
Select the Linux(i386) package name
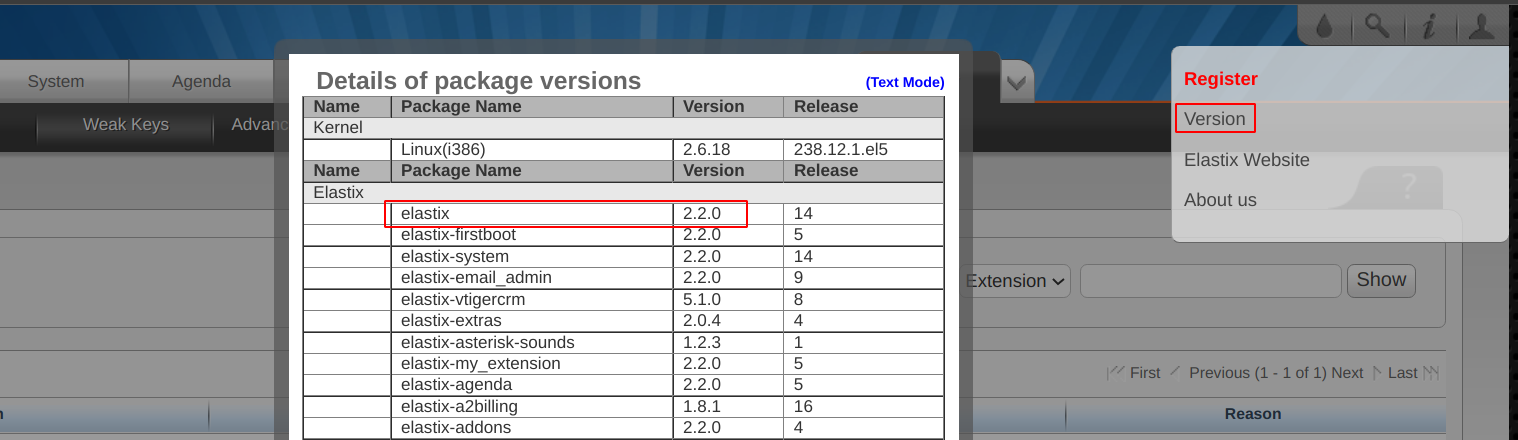(443, 149)
